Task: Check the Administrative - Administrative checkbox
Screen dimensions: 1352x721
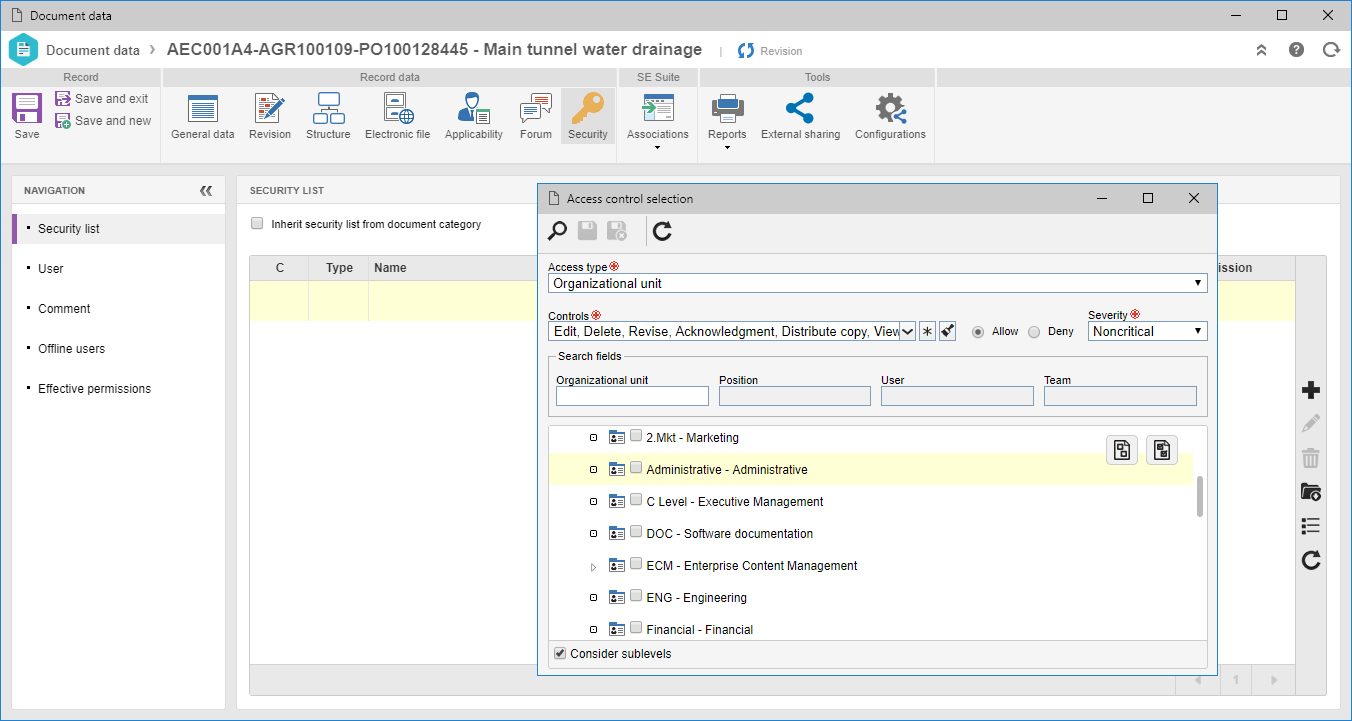Action: click(636, 468)
